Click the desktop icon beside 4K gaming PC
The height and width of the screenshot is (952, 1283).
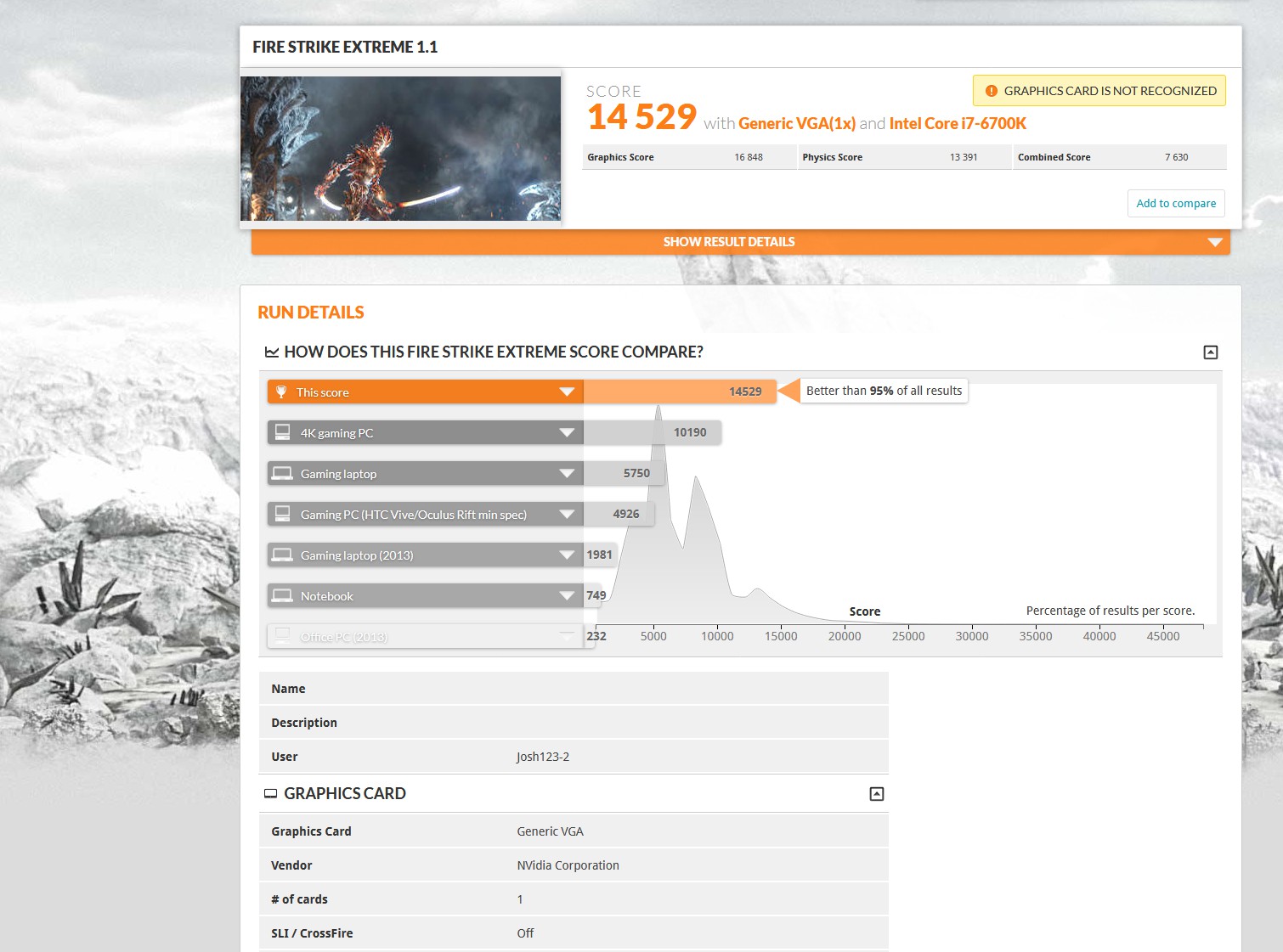click(x=283, y=432)
